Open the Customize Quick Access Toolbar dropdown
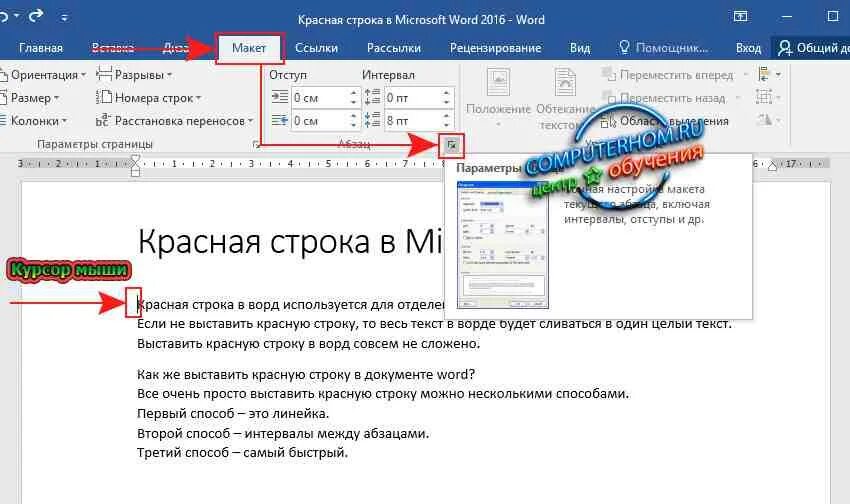The image size is (850, 504). pyautogui.click(x=64, y=18)
